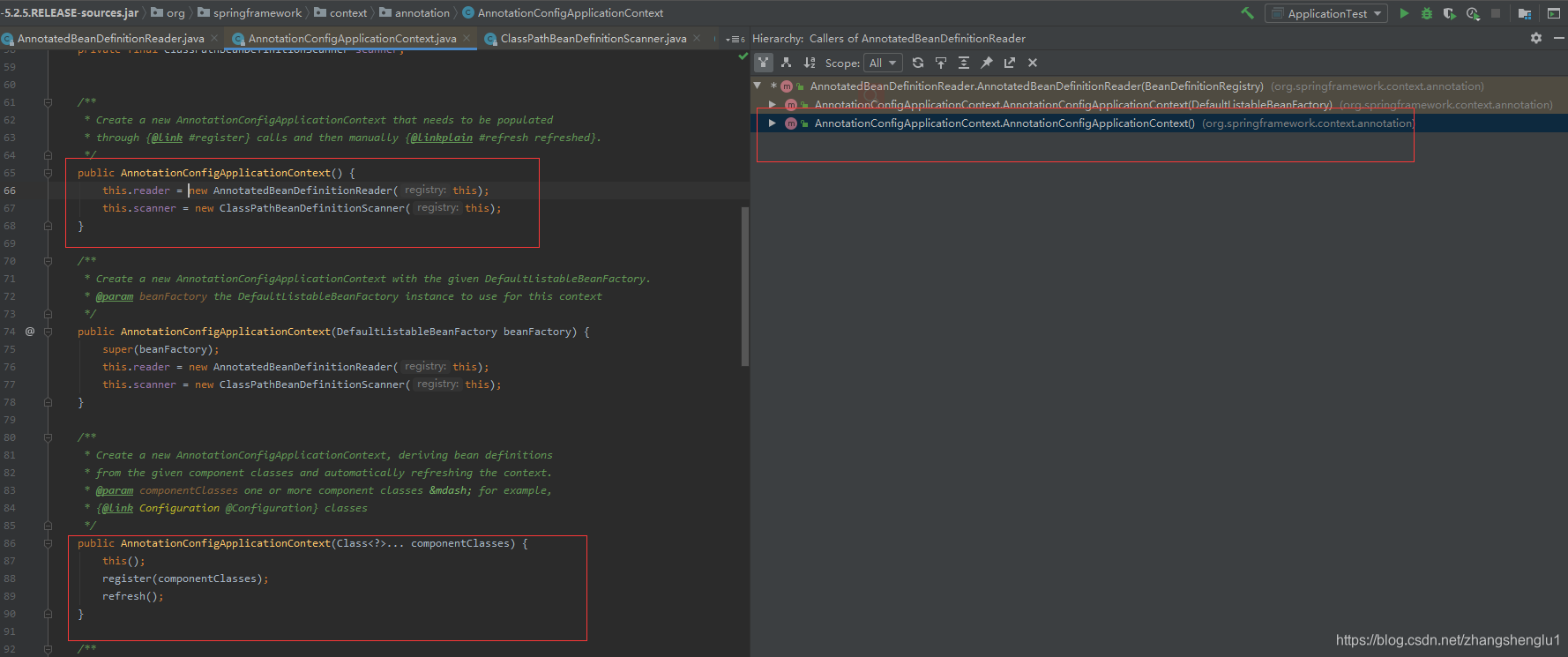Click the autoscroll to source icon
Image resolution: width=1568 pixels, height=657 pixels.
click(941, 63)
